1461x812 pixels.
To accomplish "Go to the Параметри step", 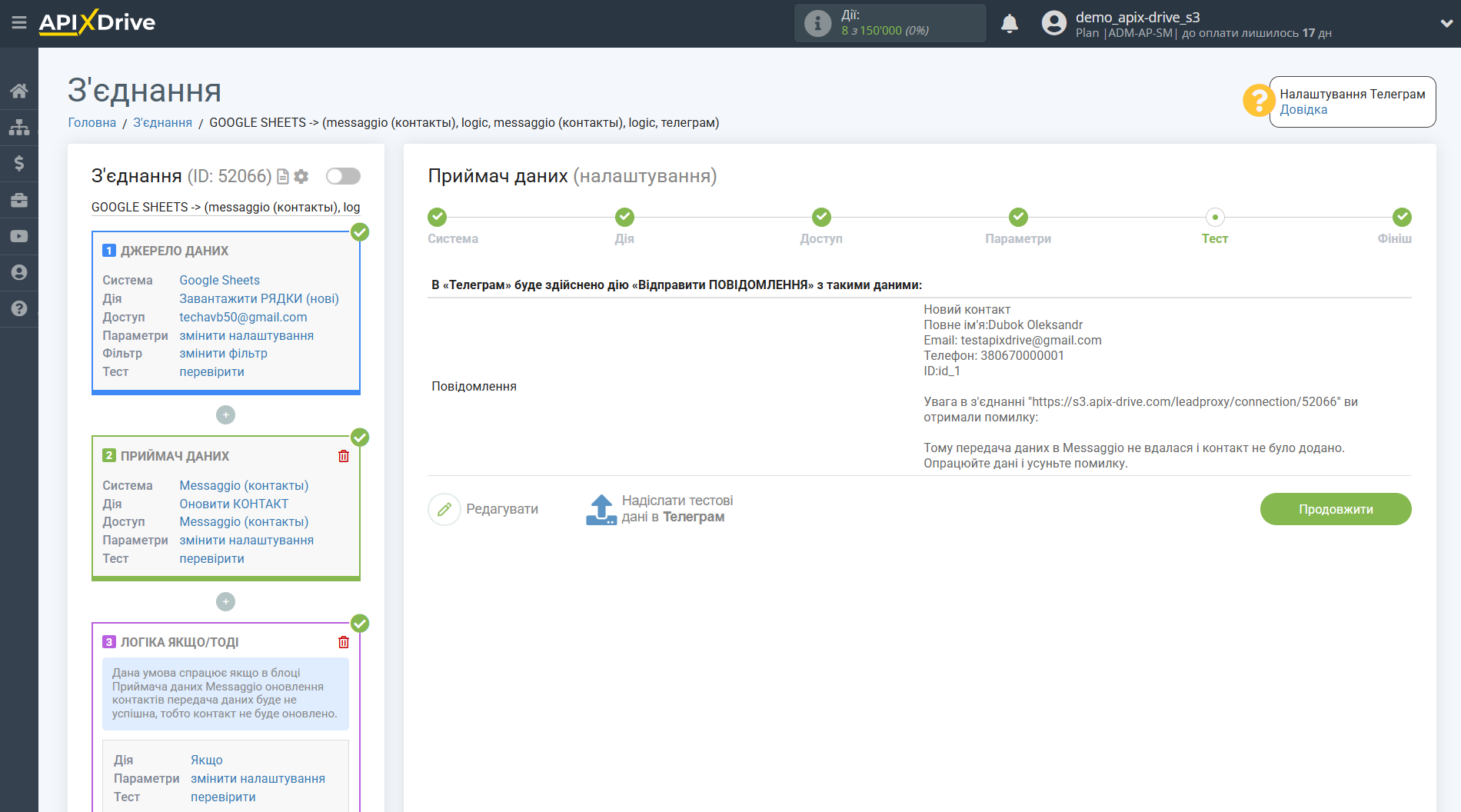I will click(1018, 218).
